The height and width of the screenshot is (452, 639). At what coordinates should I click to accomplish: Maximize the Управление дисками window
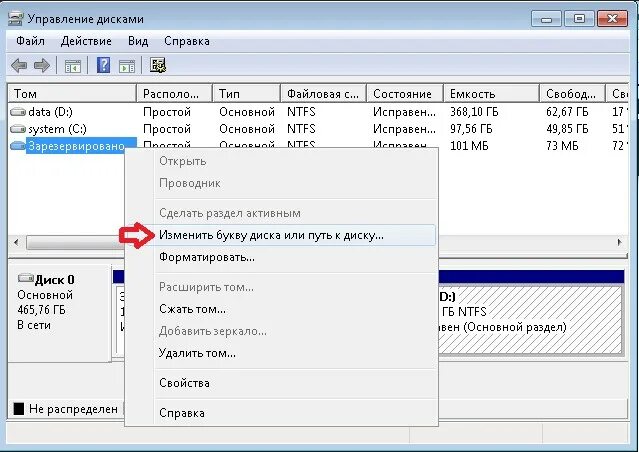click(579, 19)
